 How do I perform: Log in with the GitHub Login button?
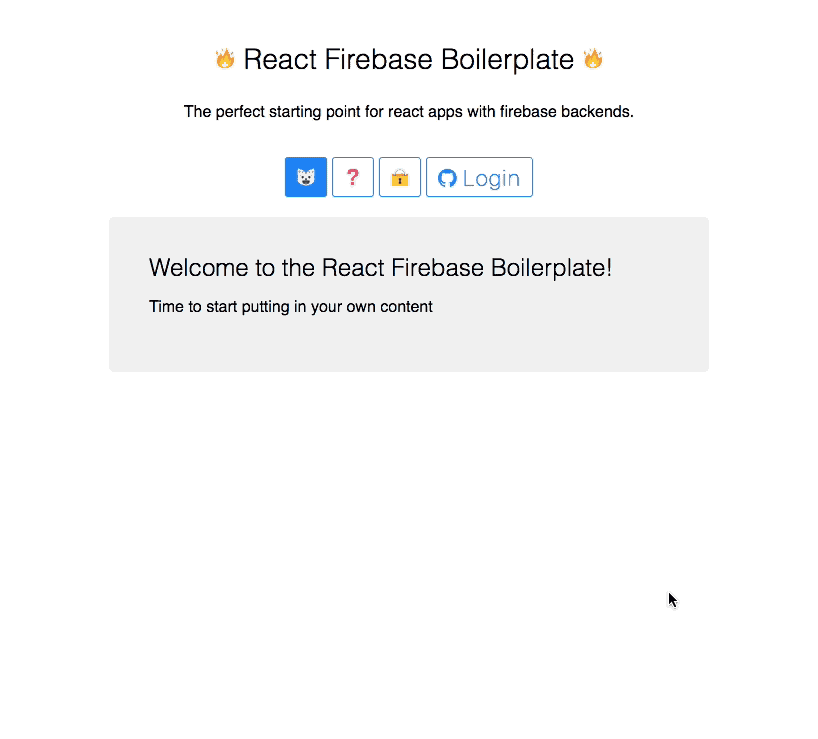479,177
